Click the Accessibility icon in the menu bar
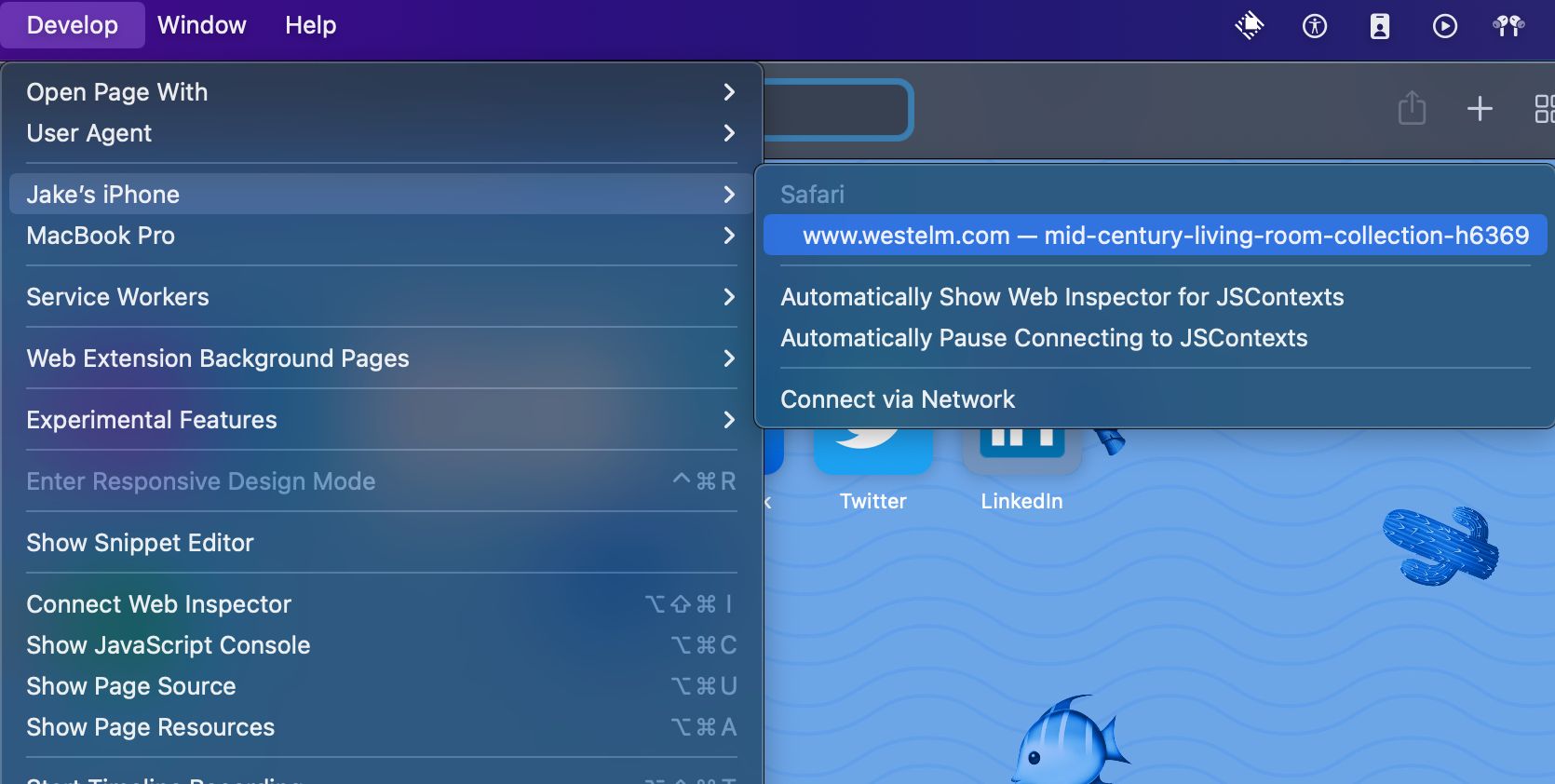Screen dimensions: 1555x784 click(x=1314, y=26)
